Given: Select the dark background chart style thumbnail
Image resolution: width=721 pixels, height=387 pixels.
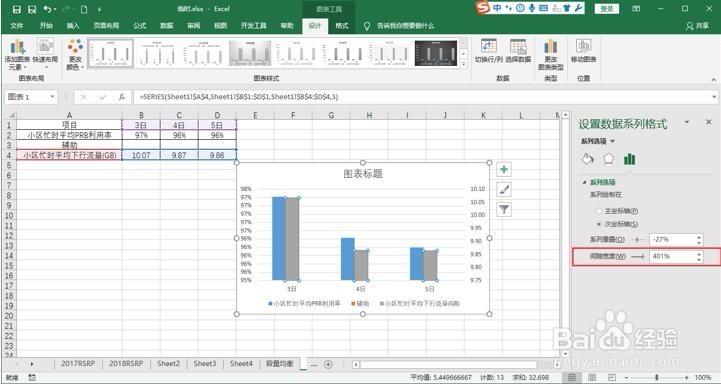Looking at the screenshot, I should click(x=435, y=53).
